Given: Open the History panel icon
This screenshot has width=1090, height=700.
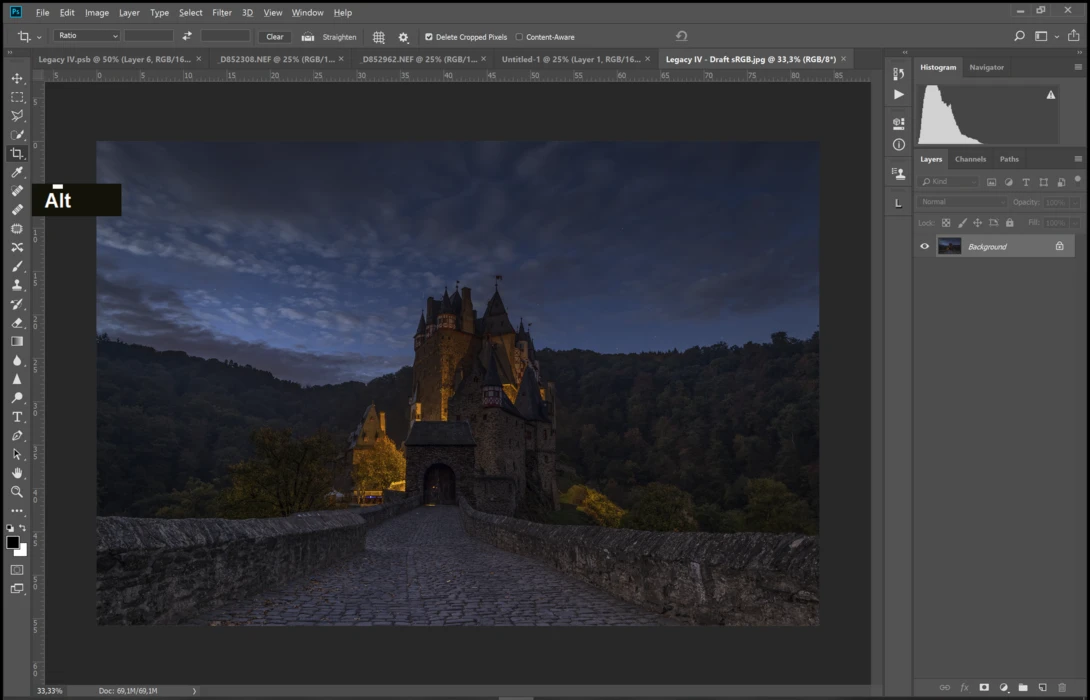Looking at the screenshot, I should tap(899, 74).
